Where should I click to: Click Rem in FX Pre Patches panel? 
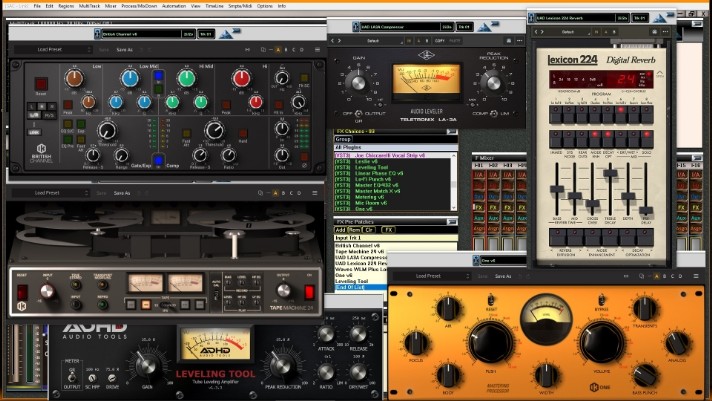tap(354, 230)
